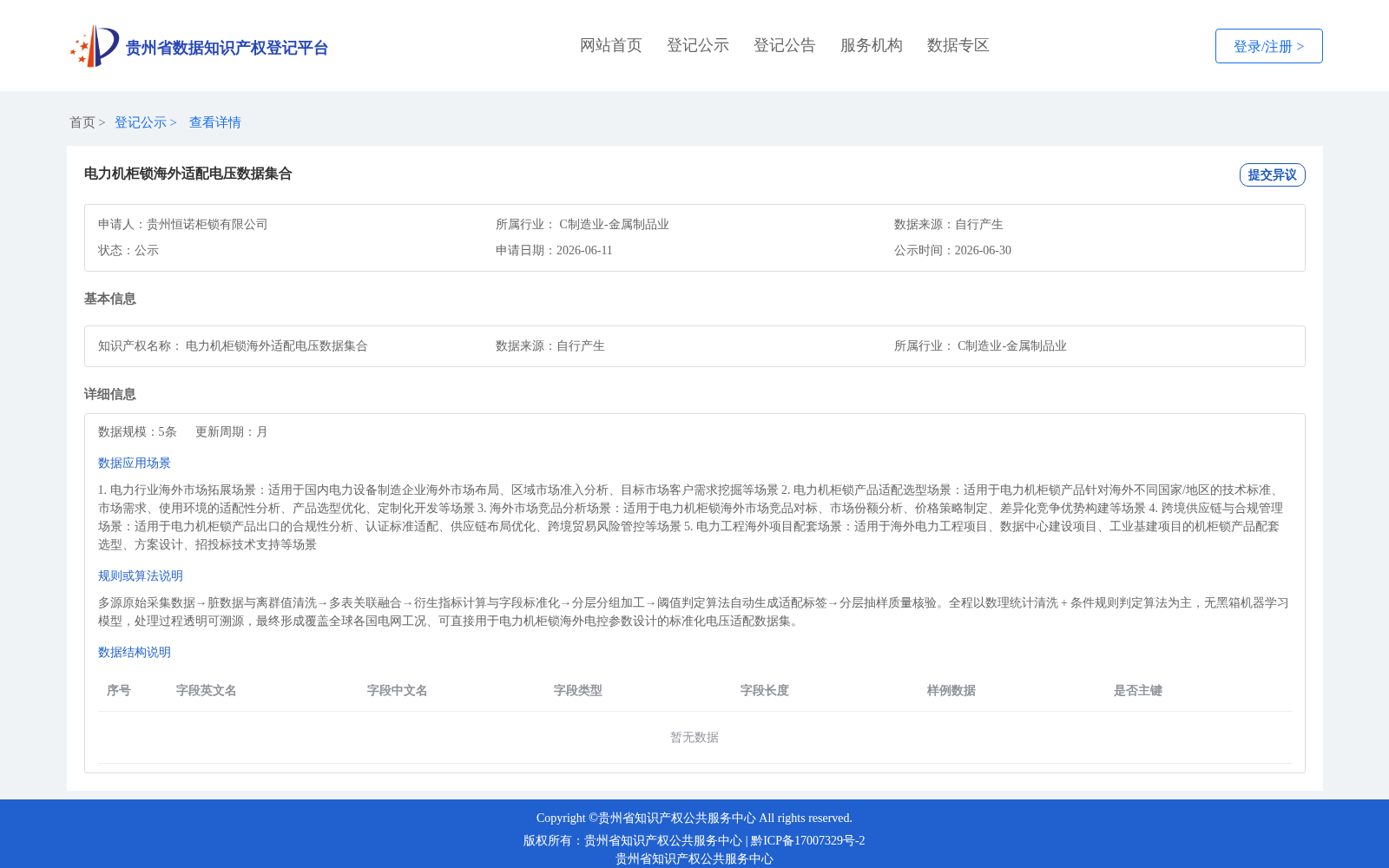
Task: Click 数据规模：5条 text
Action: pyautogui.click(x=137, y=431)
